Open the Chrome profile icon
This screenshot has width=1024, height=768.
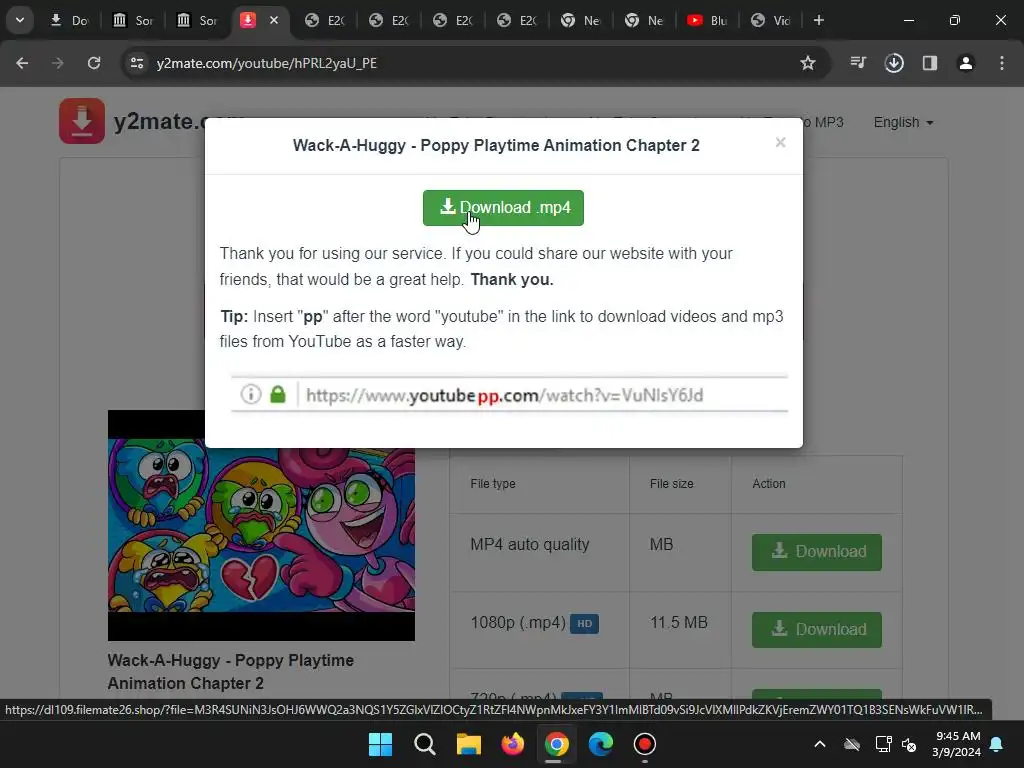click(966, 63)
